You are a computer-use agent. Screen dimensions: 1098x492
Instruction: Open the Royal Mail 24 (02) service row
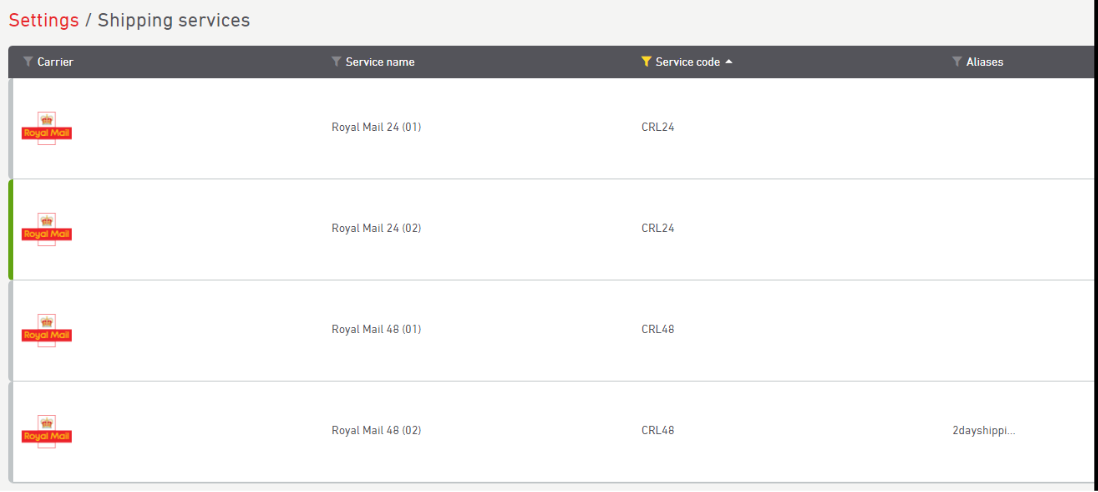click(376, 228)
